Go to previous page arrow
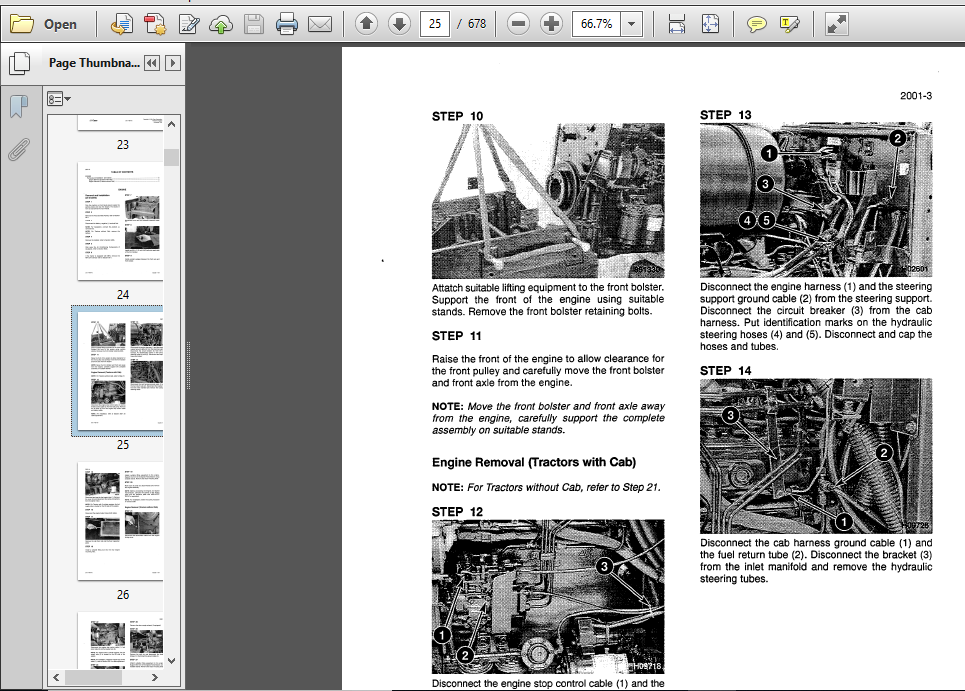The height and width of the screenshot is (691, 965). tap(367, 25)
